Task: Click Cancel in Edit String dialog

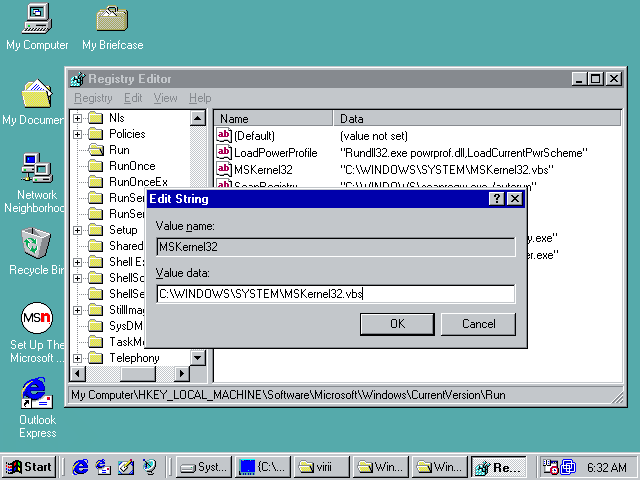Action: click(x=478, y=324)
